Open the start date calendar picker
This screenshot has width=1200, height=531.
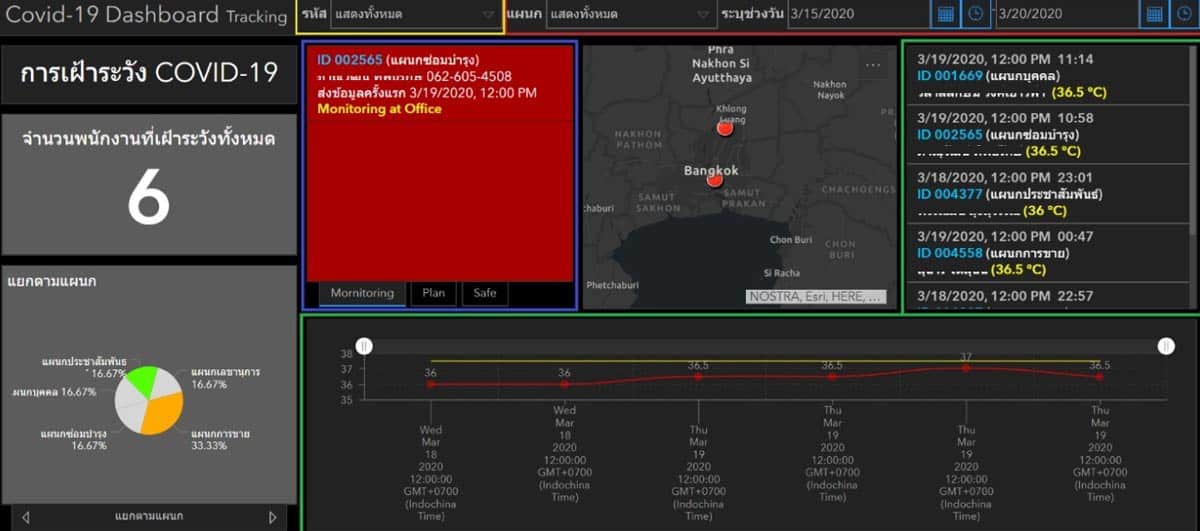[944, 14]
